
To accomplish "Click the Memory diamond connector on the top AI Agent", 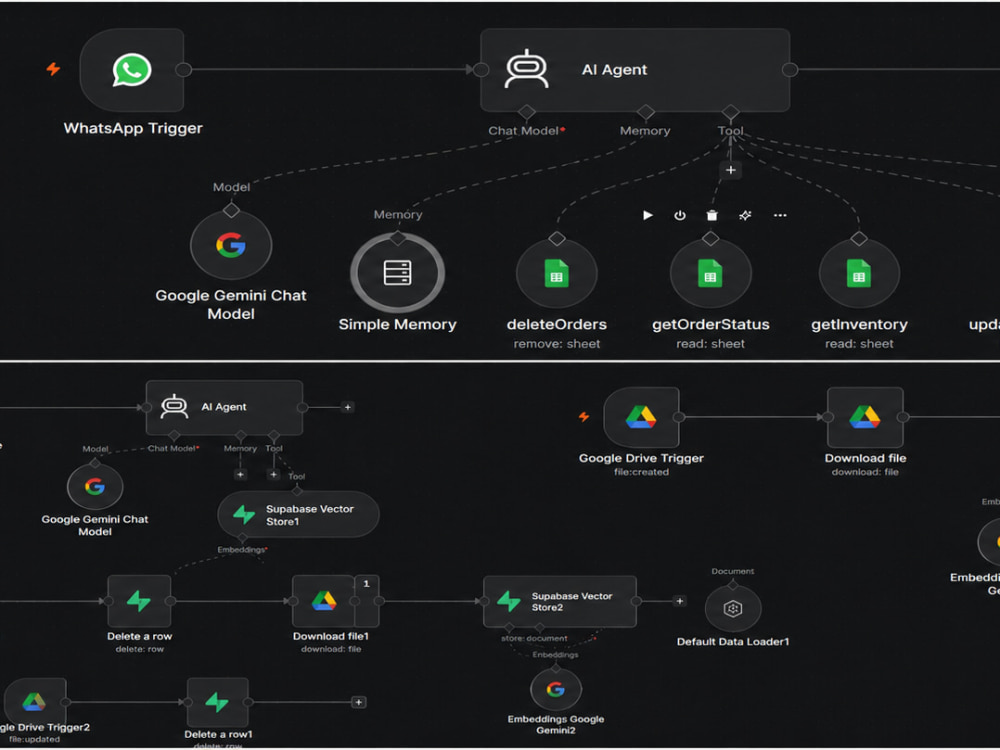I will coord(645,112).
